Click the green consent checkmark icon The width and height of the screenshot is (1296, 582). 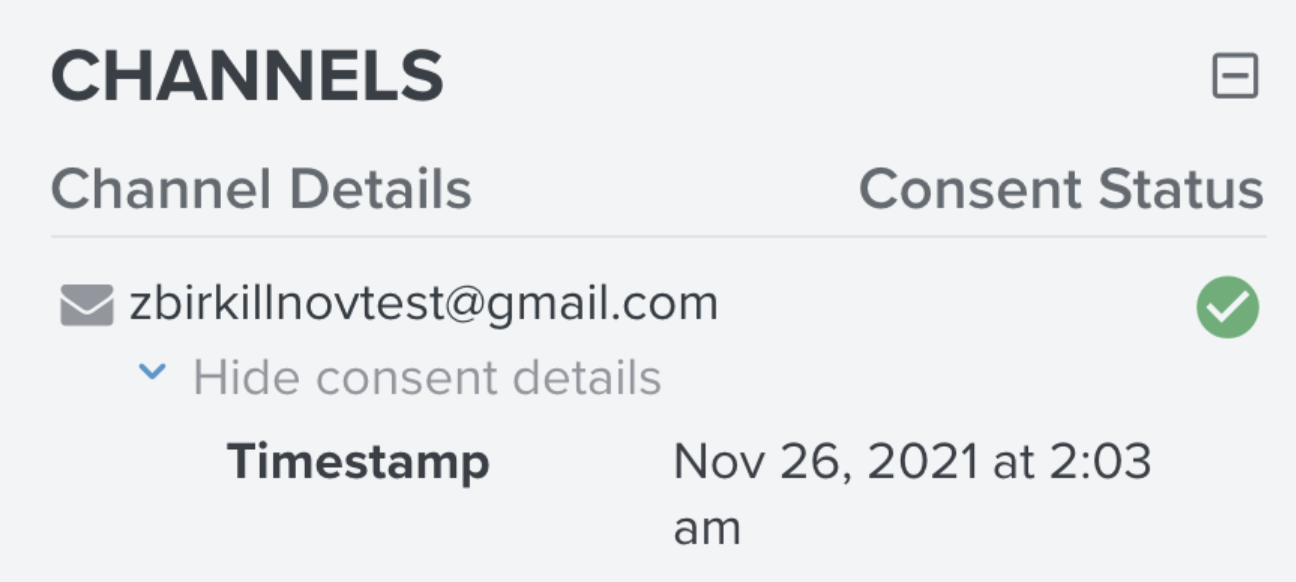click(1227, 307)
